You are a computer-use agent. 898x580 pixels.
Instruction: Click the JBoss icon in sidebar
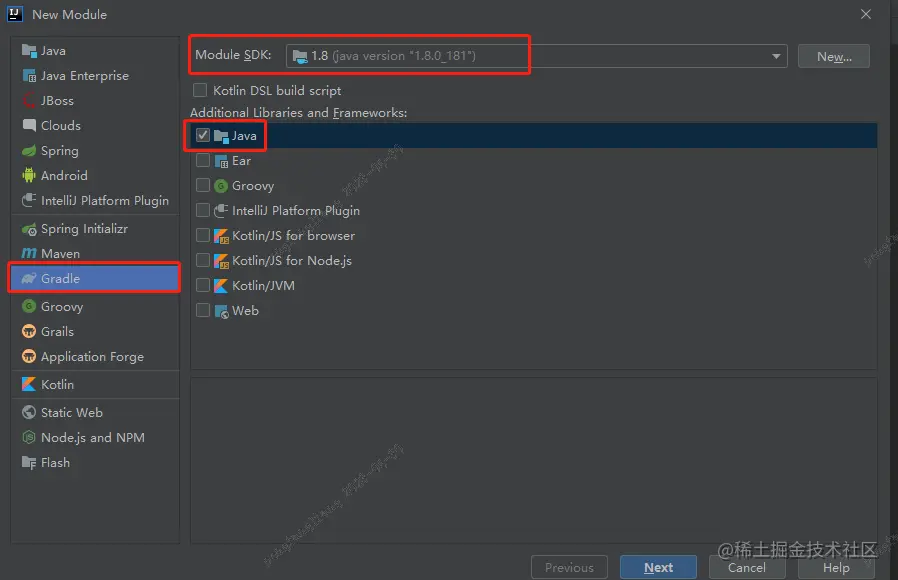(29, 100)
